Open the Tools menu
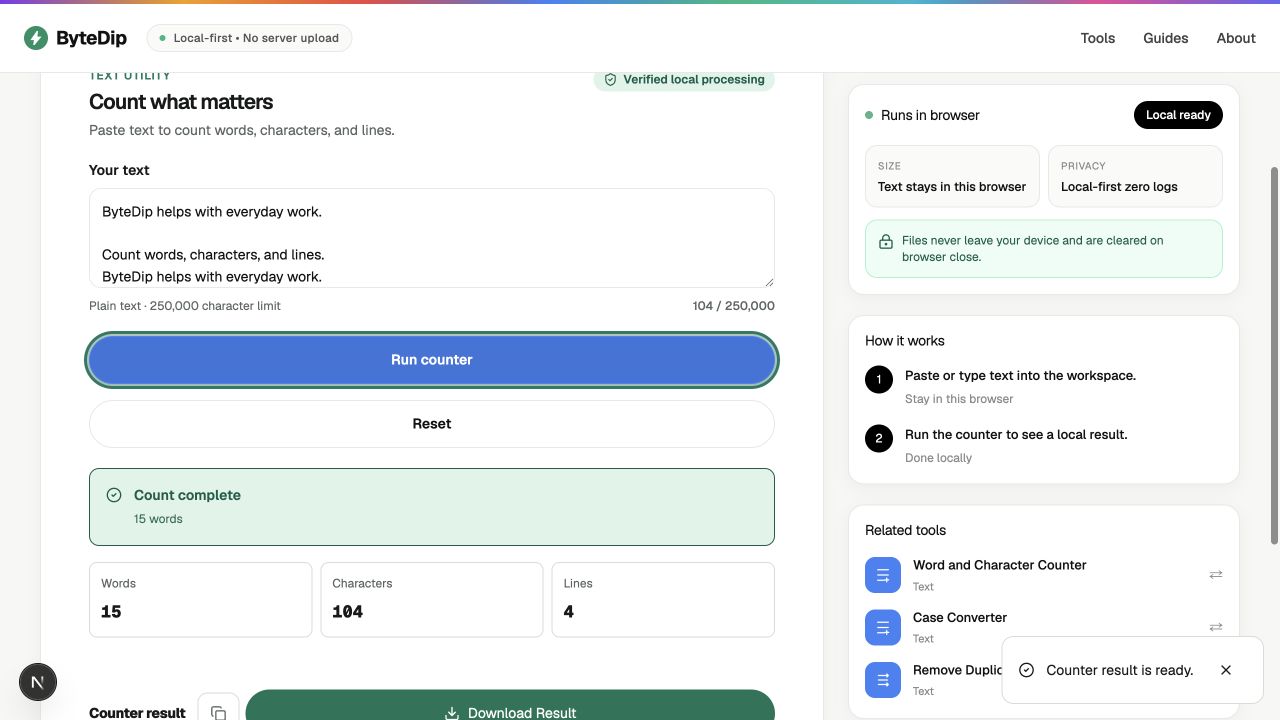The height and width of the screenshot is (720, 1280). [x=1098, y=38]
